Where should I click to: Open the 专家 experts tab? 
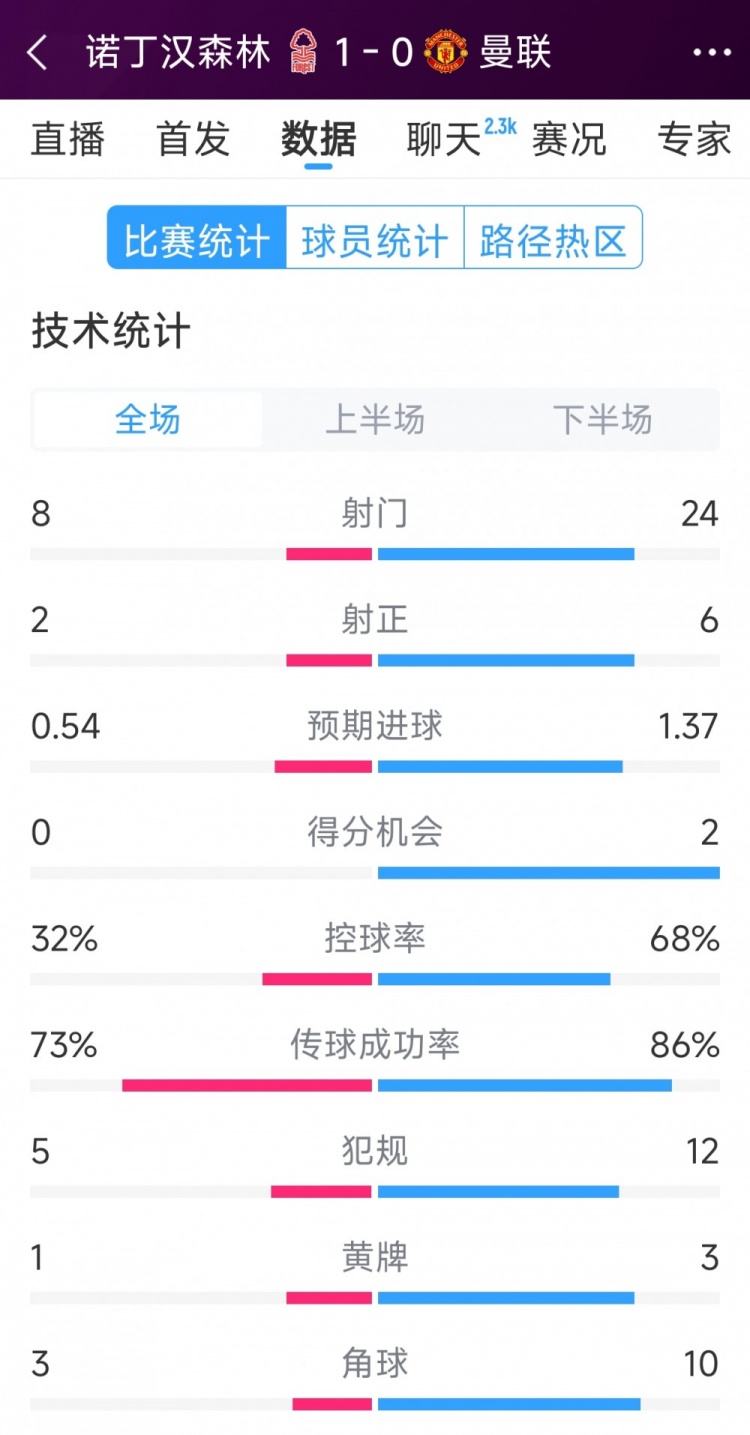(x=694, y=139)
